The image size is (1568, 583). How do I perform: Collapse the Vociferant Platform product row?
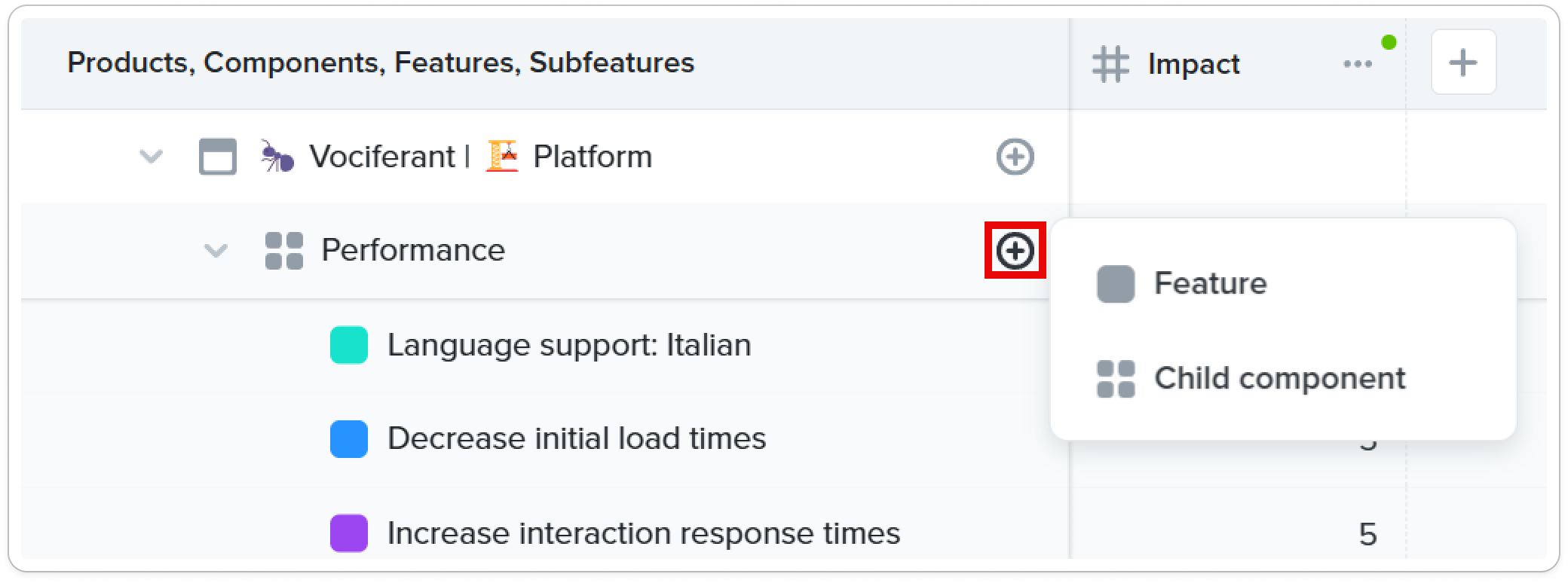[152, 157]
